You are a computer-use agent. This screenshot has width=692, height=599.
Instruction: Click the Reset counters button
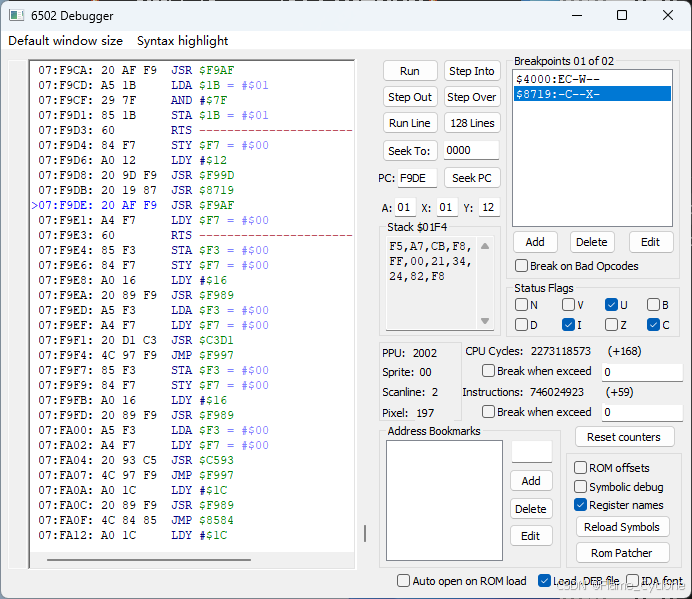coord(624,437)
